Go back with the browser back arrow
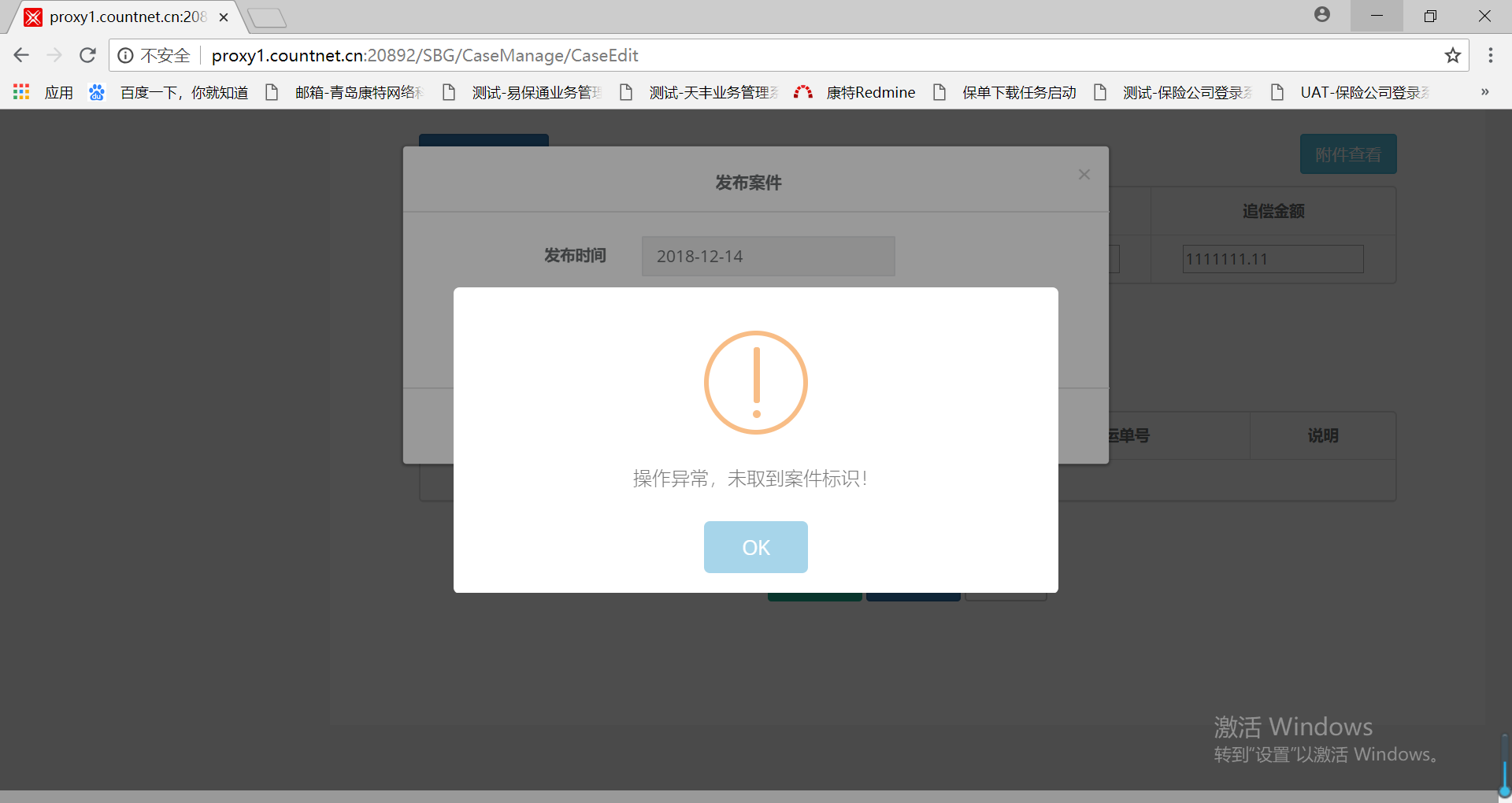 coord(21,55)
